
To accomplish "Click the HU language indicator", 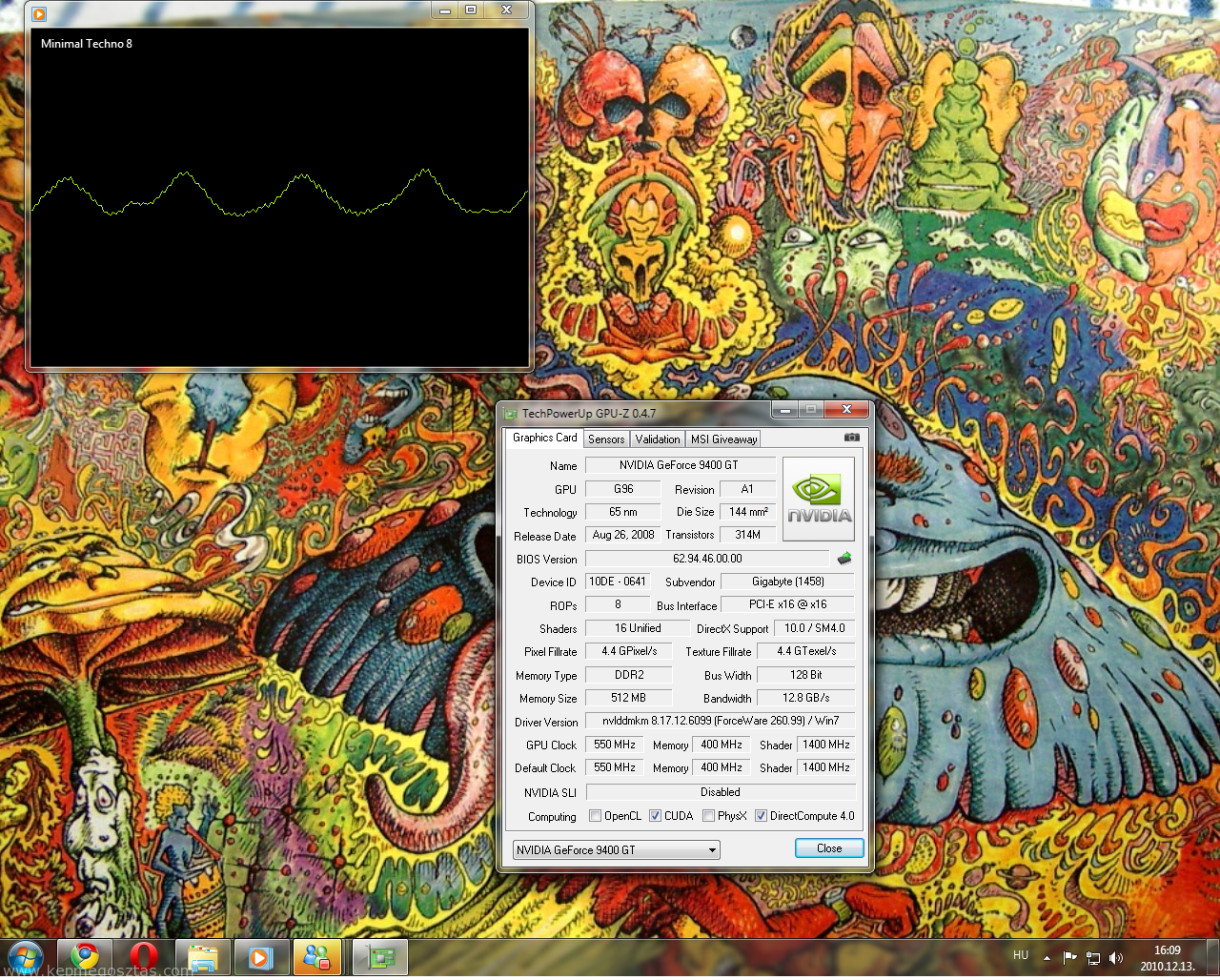I will (1021, 955).
